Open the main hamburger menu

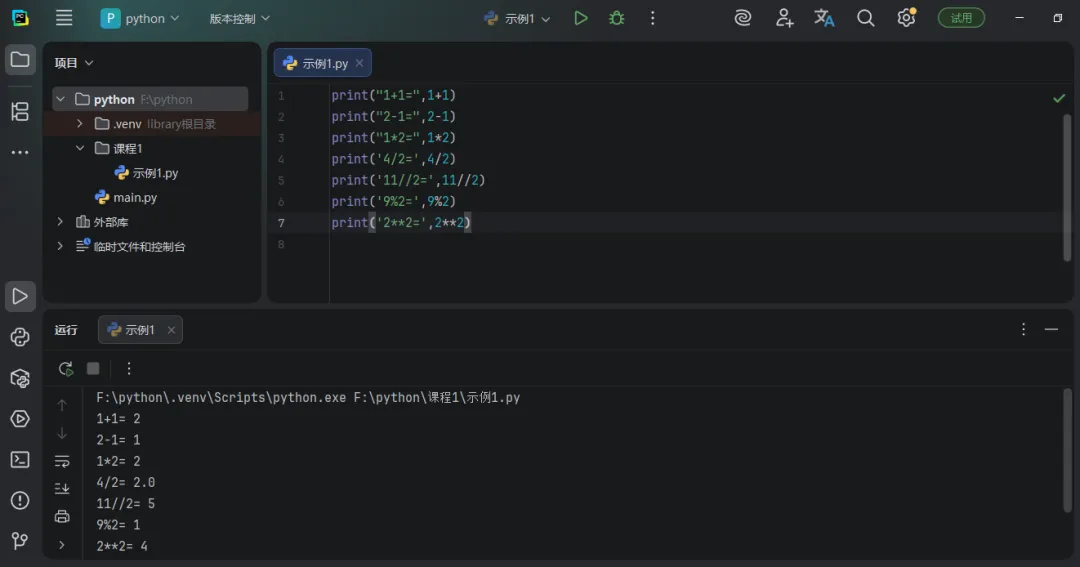(x=64, y=18)
